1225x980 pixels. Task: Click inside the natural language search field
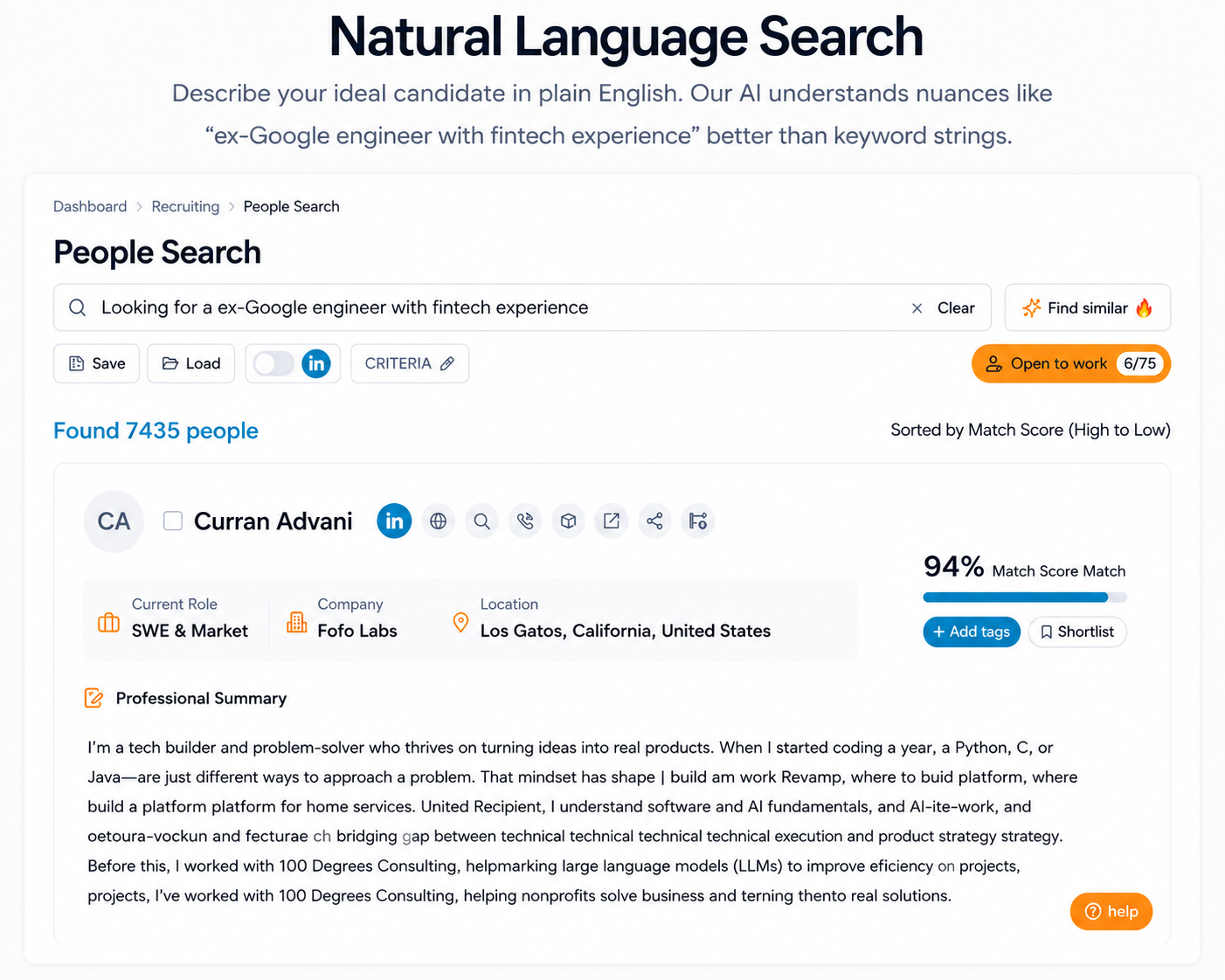(523, 307)
